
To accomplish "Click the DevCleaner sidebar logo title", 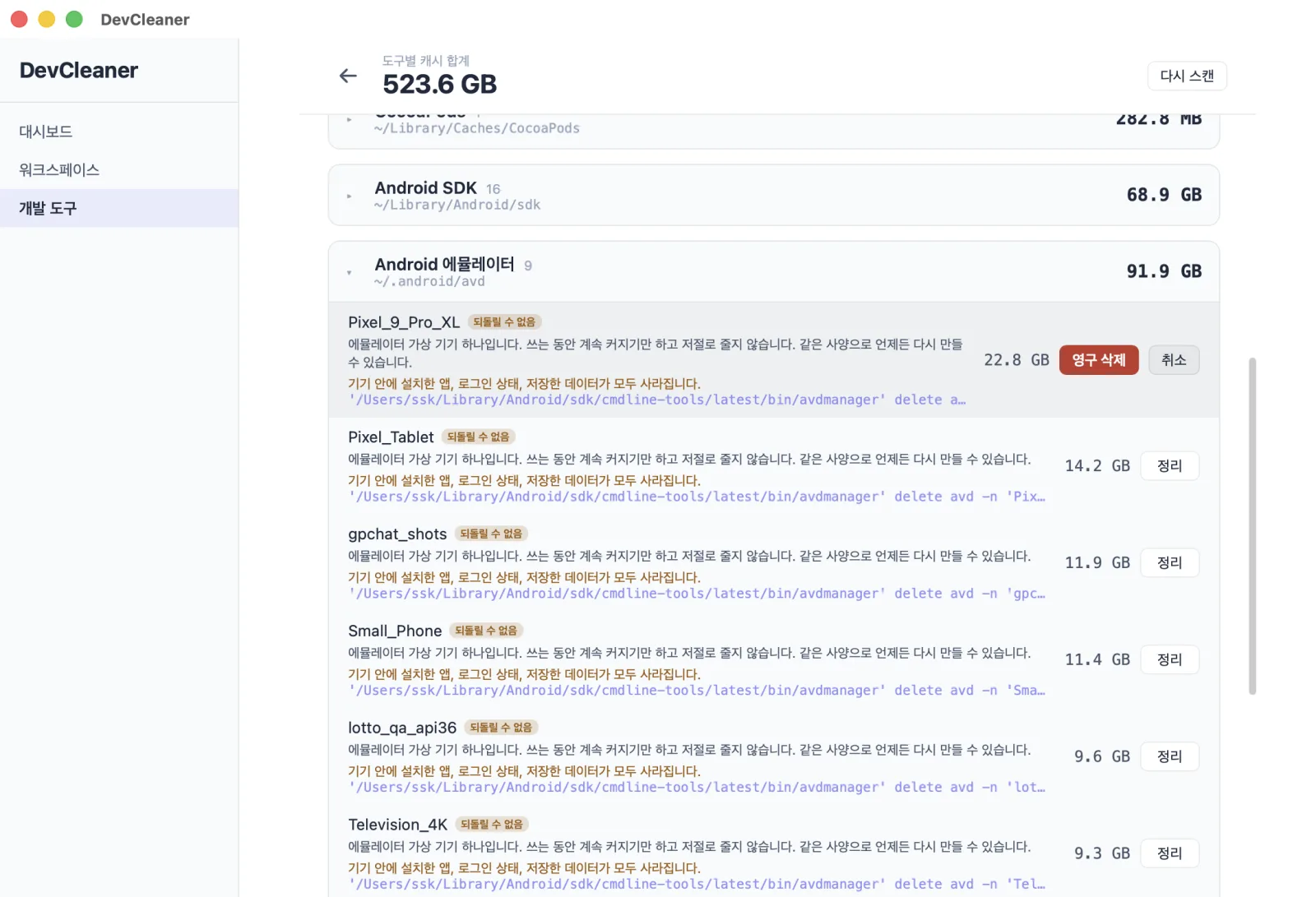I will click(x=79, y=71).
